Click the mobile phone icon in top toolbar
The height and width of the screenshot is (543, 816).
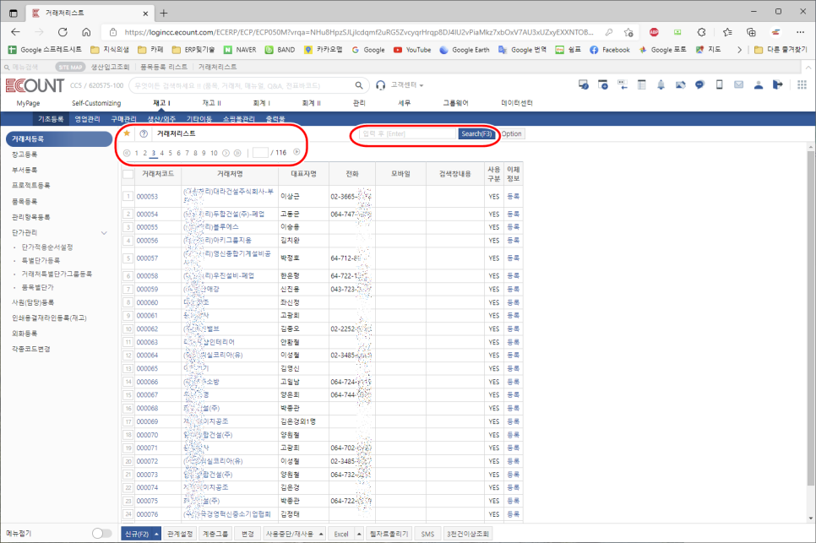coord(719,84)
